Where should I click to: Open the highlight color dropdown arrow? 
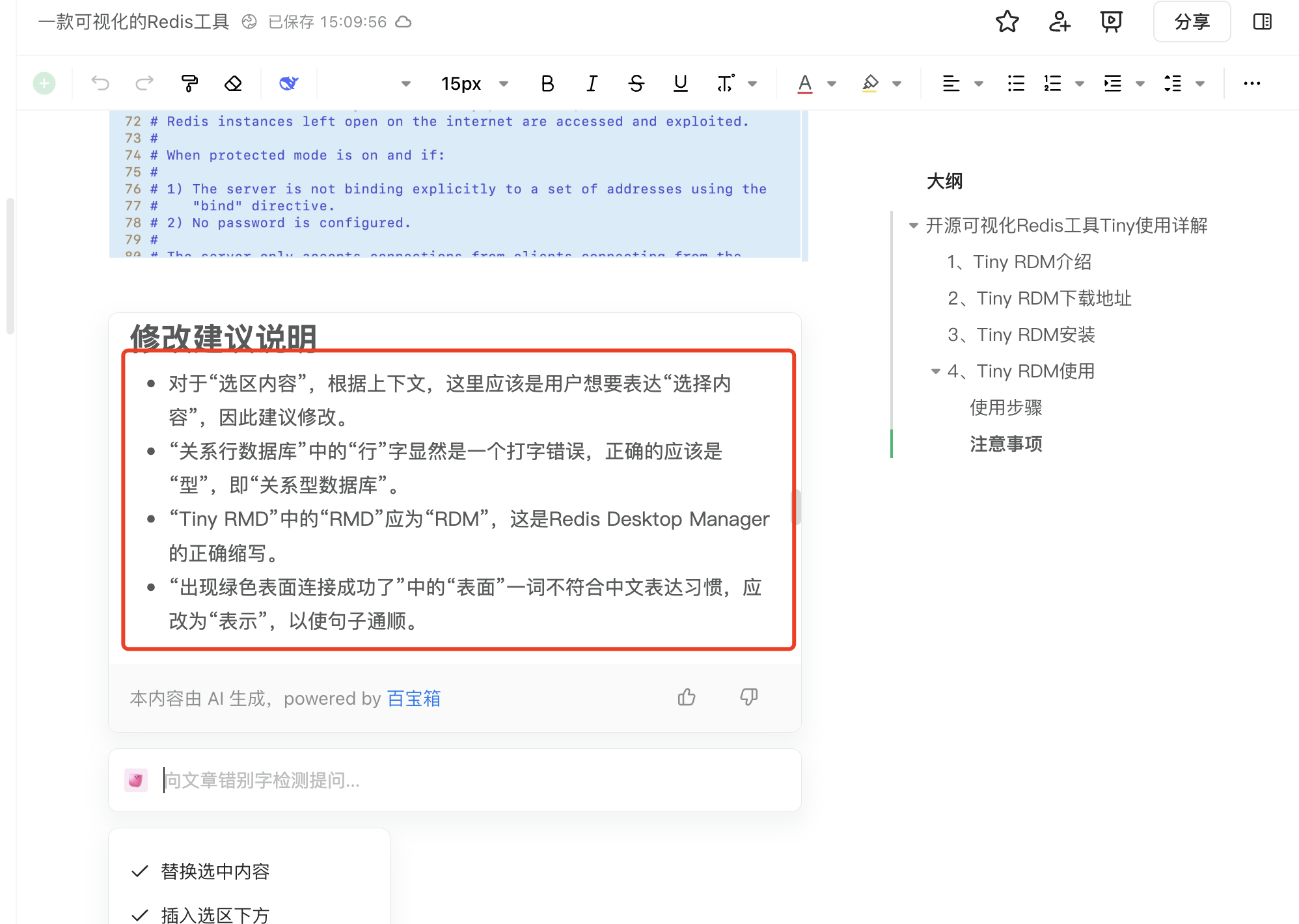pos(897,83)
